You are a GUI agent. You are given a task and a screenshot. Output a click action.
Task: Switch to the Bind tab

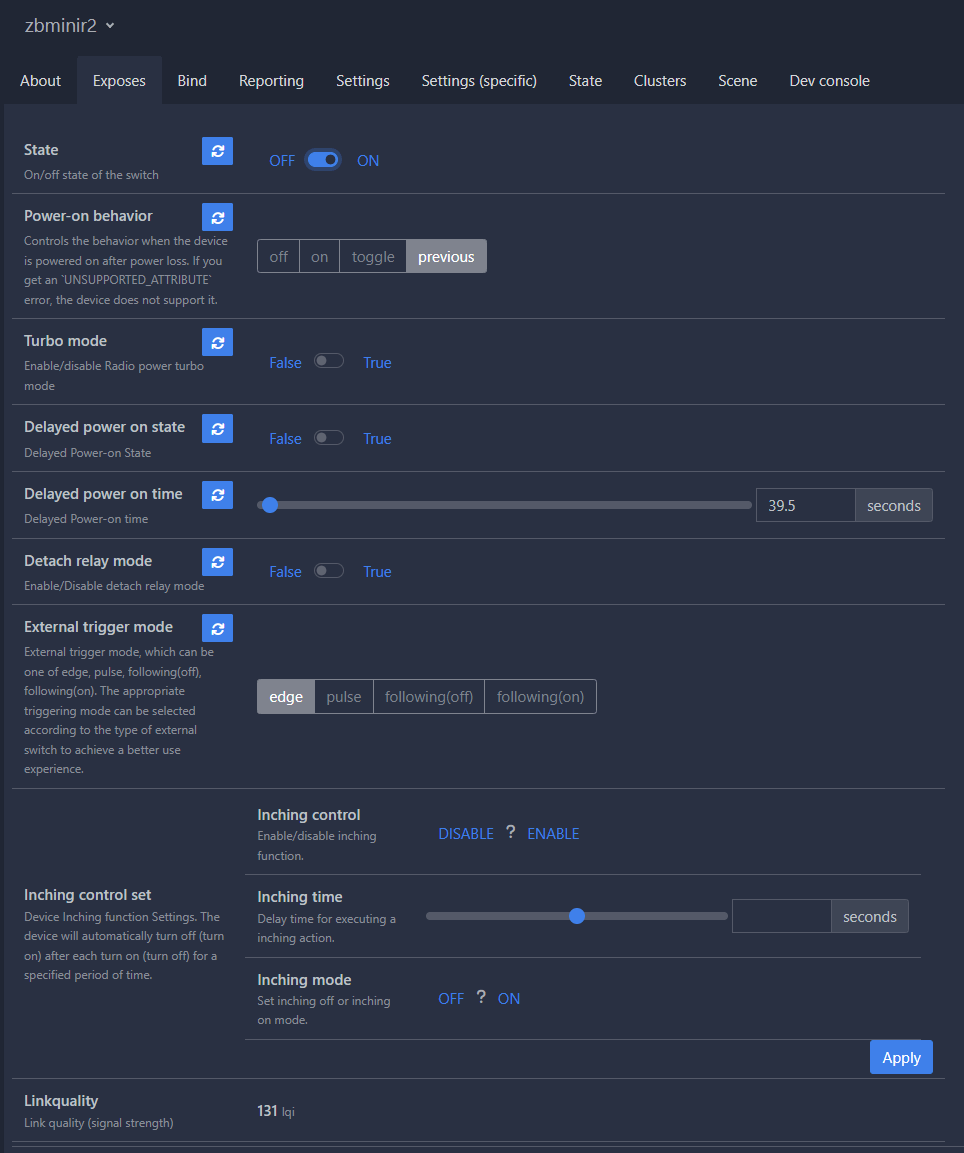[x=192, y=81]
